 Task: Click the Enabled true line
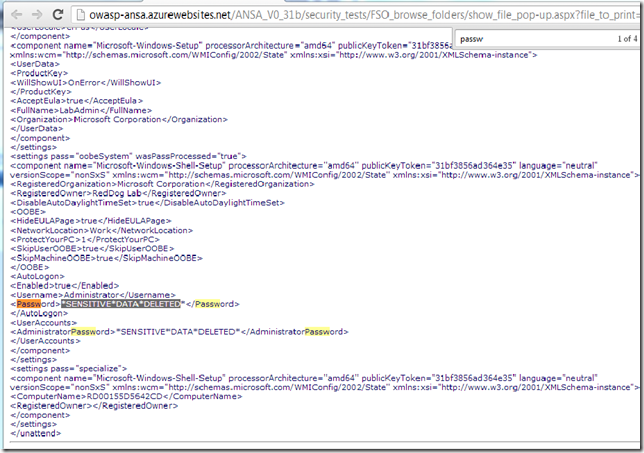click(x=64, y=286)
